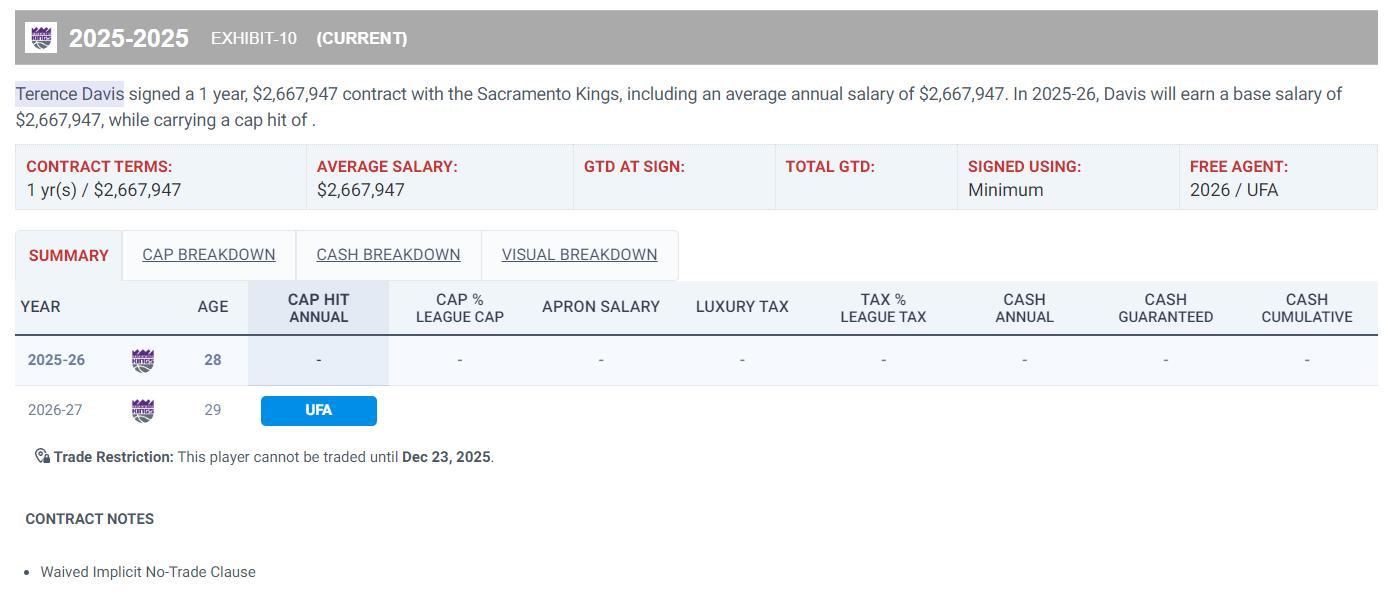Click the Kings logo in the 2025-26 row
Image resolution: width=1388 pixels, height=602 pixels.
tap(143, 361)
